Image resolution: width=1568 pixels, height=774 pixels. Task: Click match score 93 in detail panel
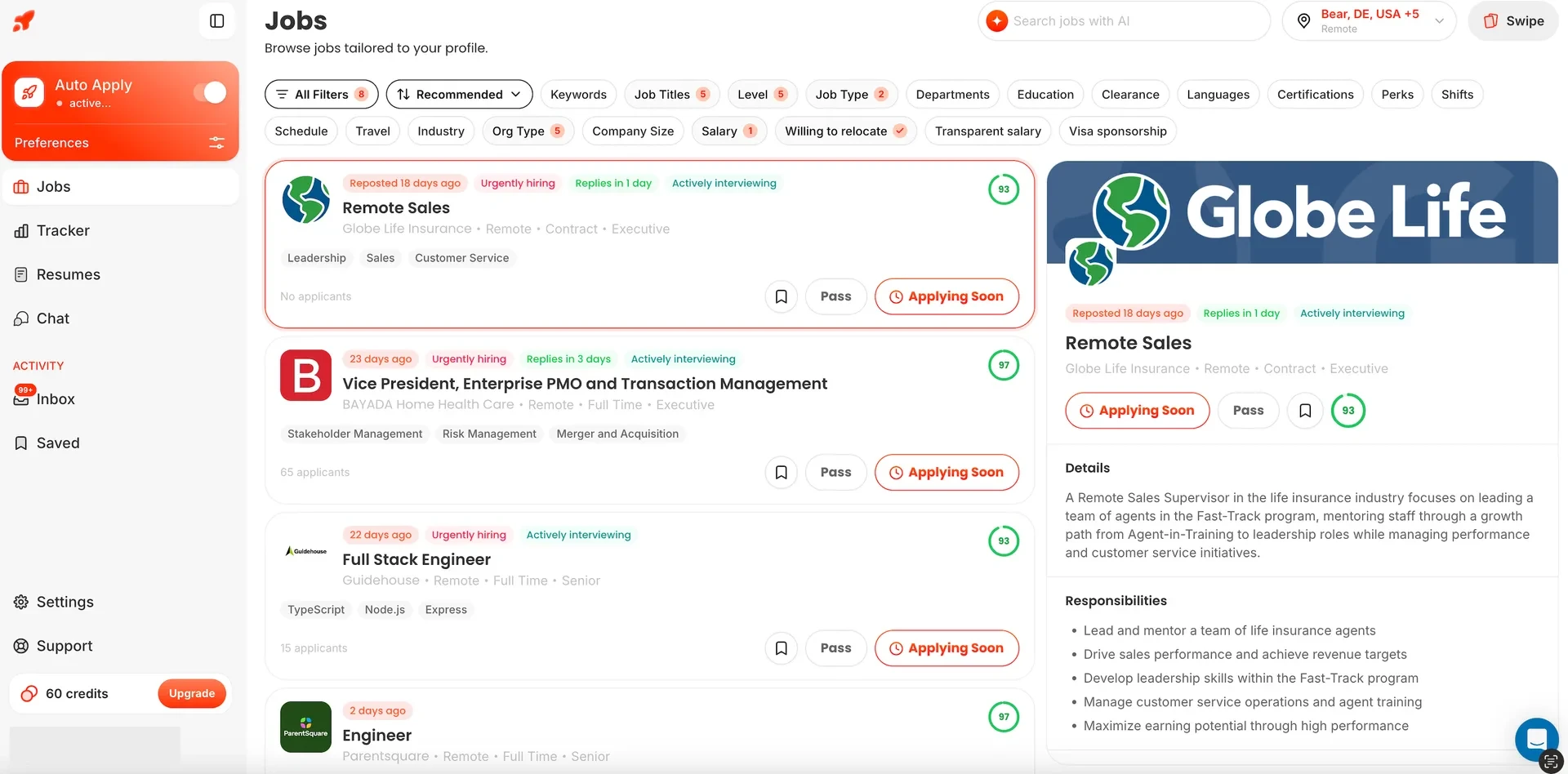(x=1348, y=411)
